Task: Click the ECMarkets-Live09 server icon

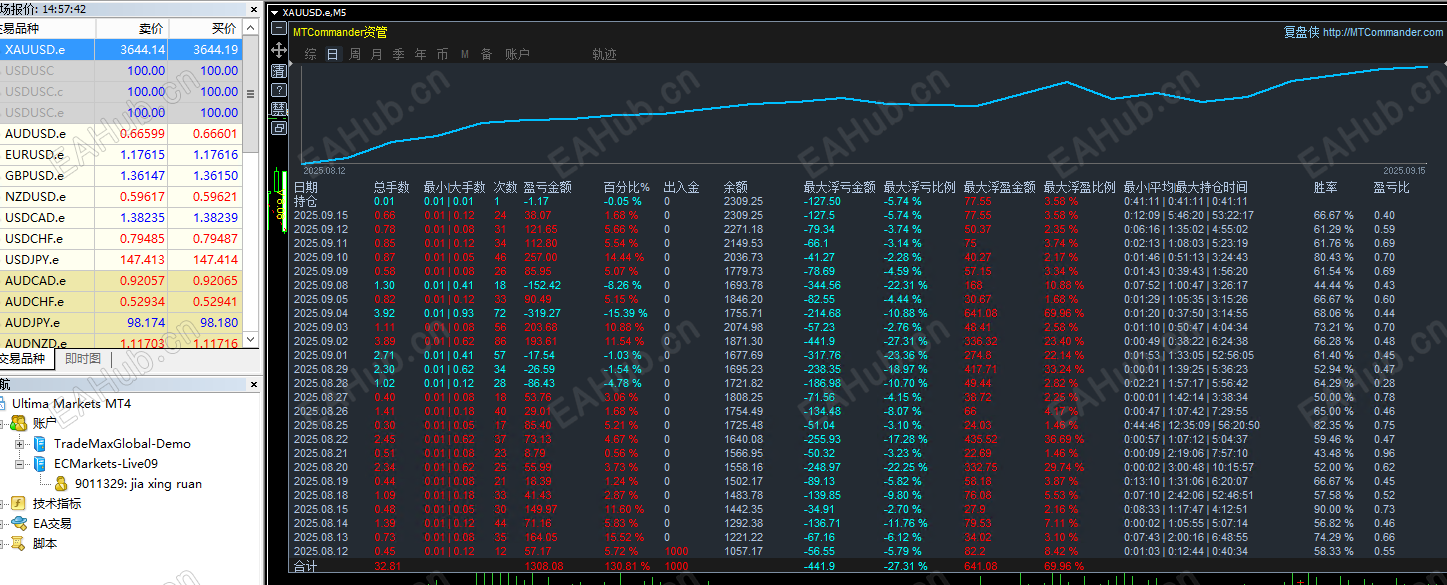Action: coord(41,464)
